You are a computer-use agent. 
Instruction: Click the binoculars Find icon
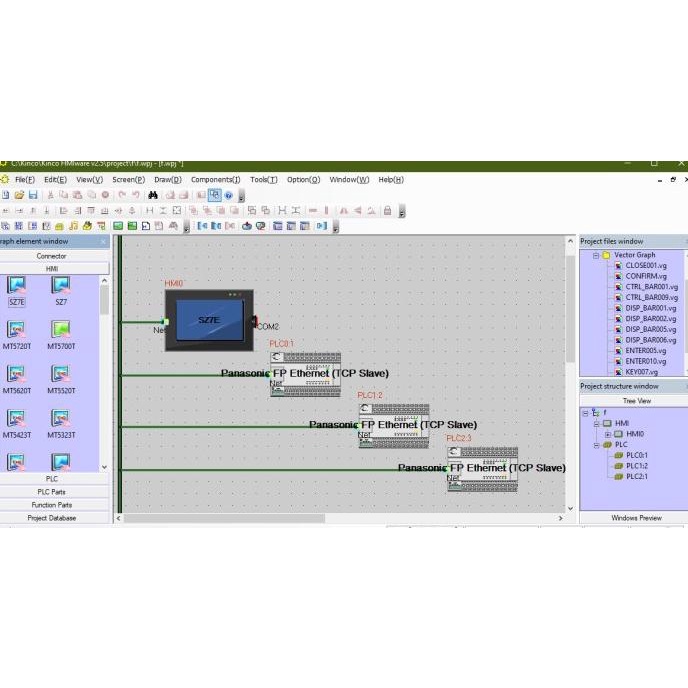pyautogui.click(x=153, y=195)
